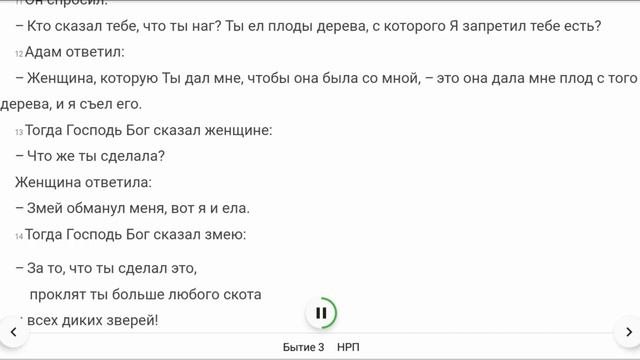The image size is (640, 360).
Task: Pause the audio playback
Action: click(x=321, y=313)
